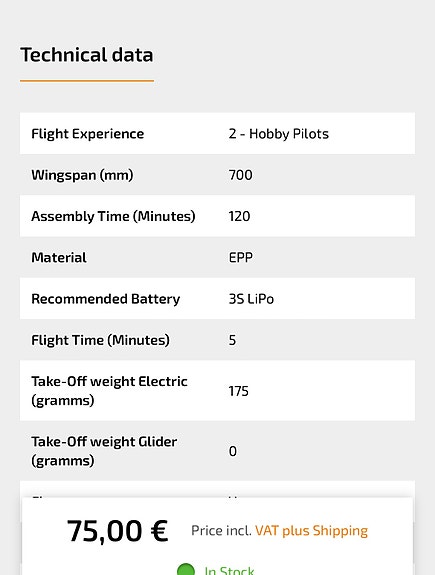Click the Wingspan (mm) label

click(x=82, y=175)
